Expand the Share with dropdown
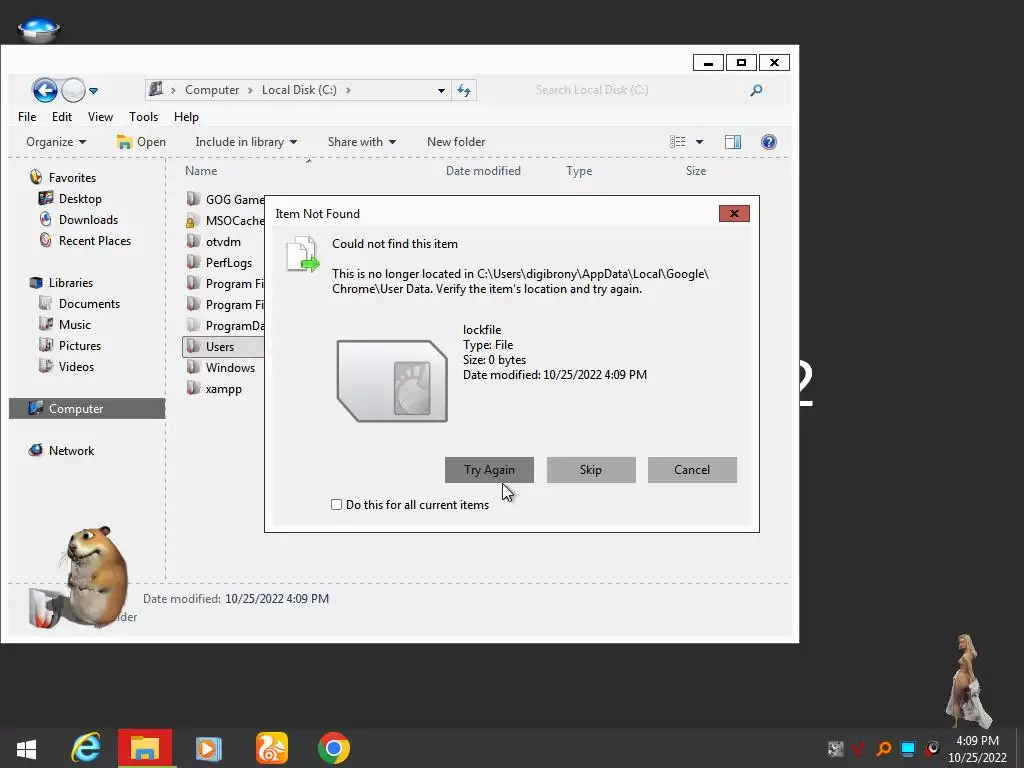The height and width of the screenshot is (768, 1024). (362, 142)
